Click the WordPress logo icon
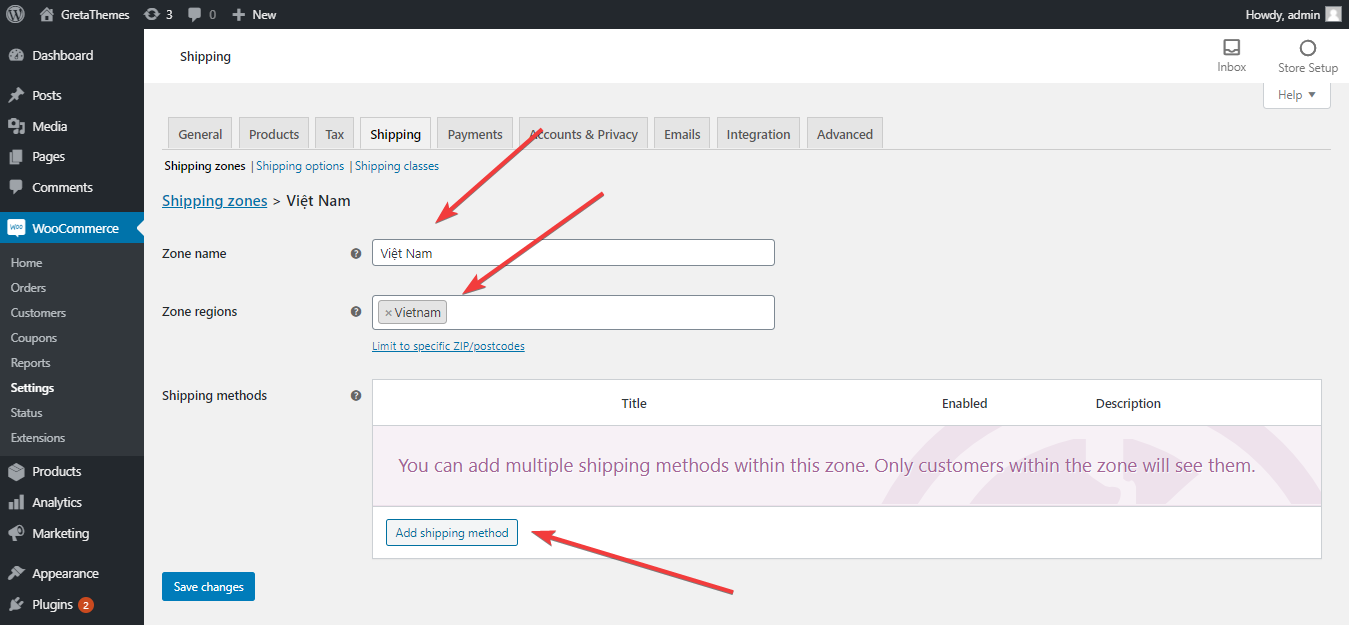Image resolution: width=1349 pixels, height=625 pixels. point(15,14)
